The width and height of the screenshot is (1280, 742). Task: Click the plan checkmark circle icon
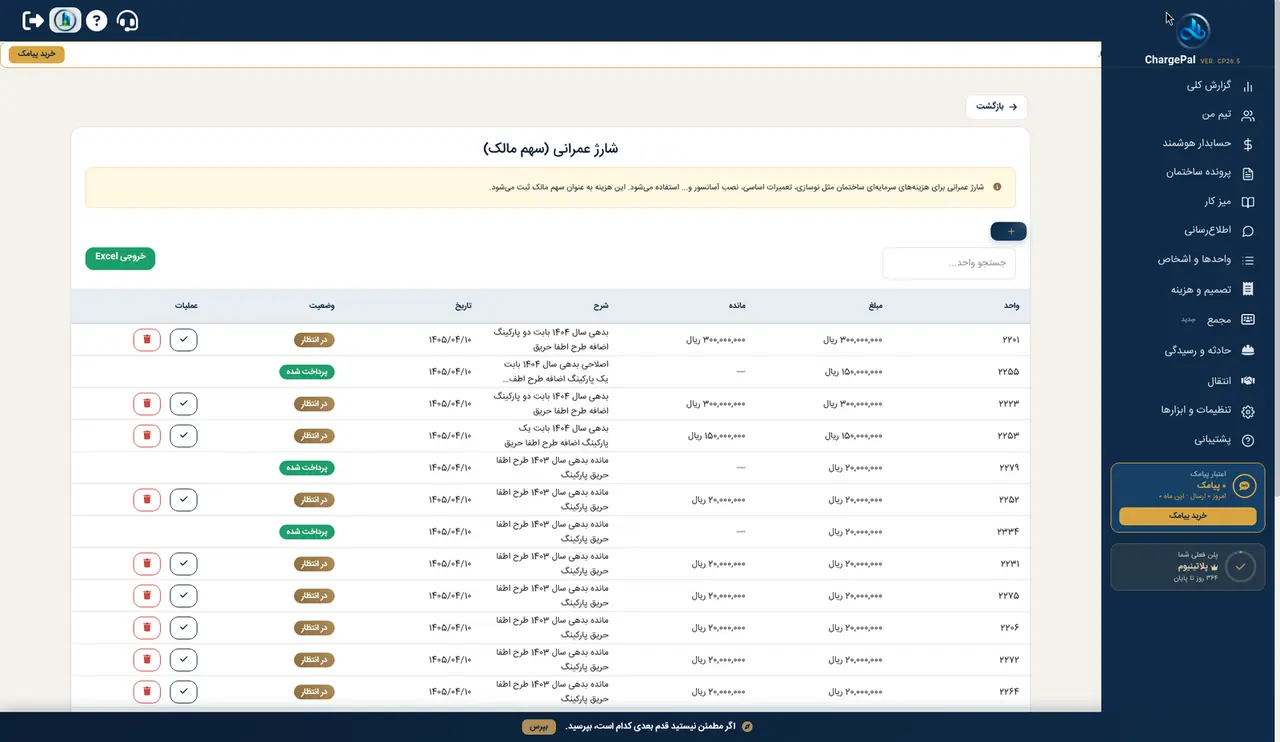[1240, 566]
